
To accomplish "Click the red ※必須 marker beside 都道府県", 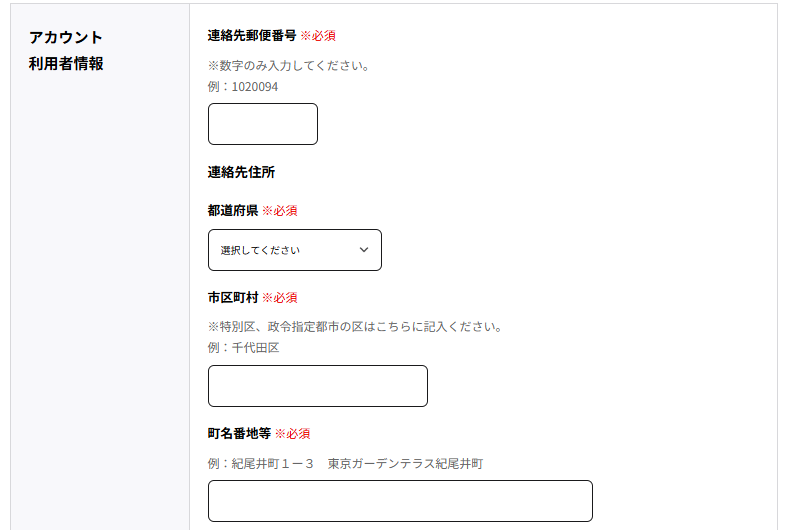I will click(x=280, y=211).
